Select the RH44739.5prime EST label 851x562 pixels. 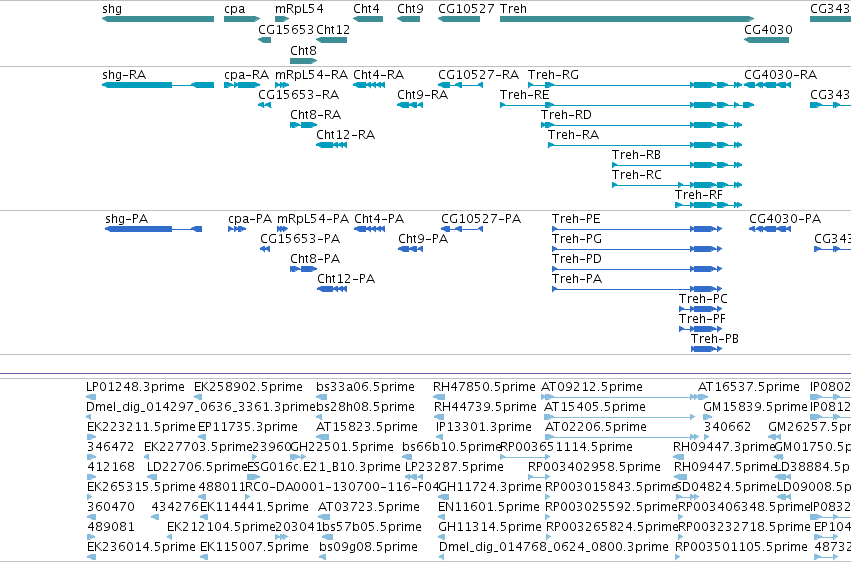485,407
